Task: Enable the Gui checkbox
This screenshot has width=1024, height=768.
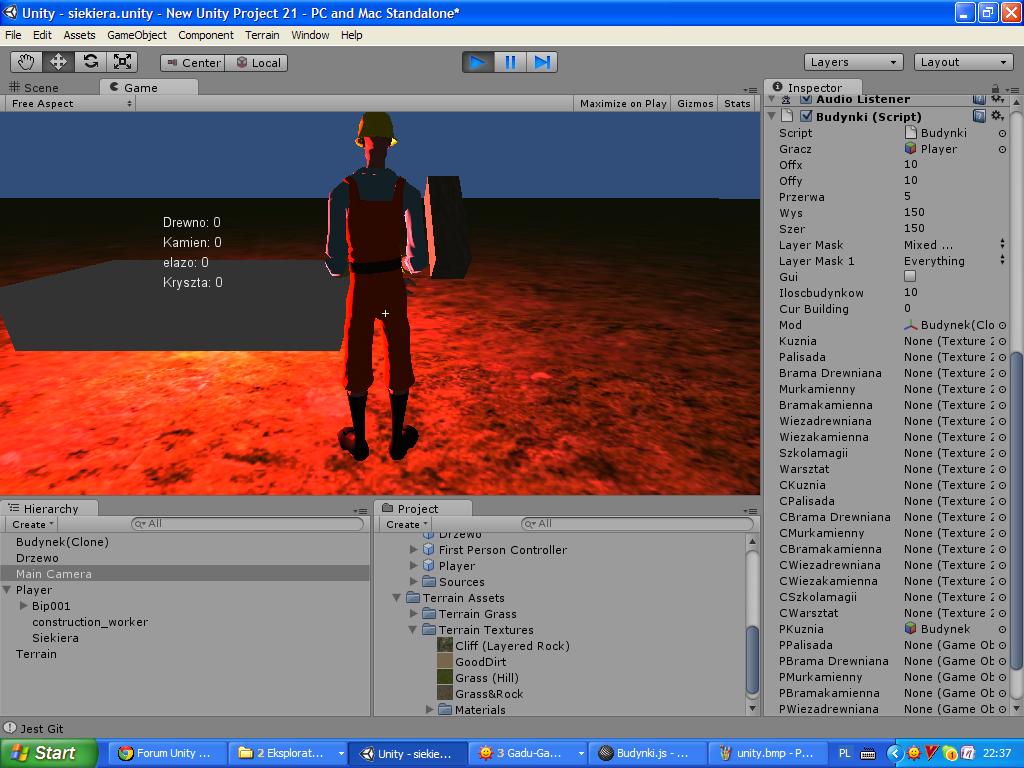Action: (910, 276)
